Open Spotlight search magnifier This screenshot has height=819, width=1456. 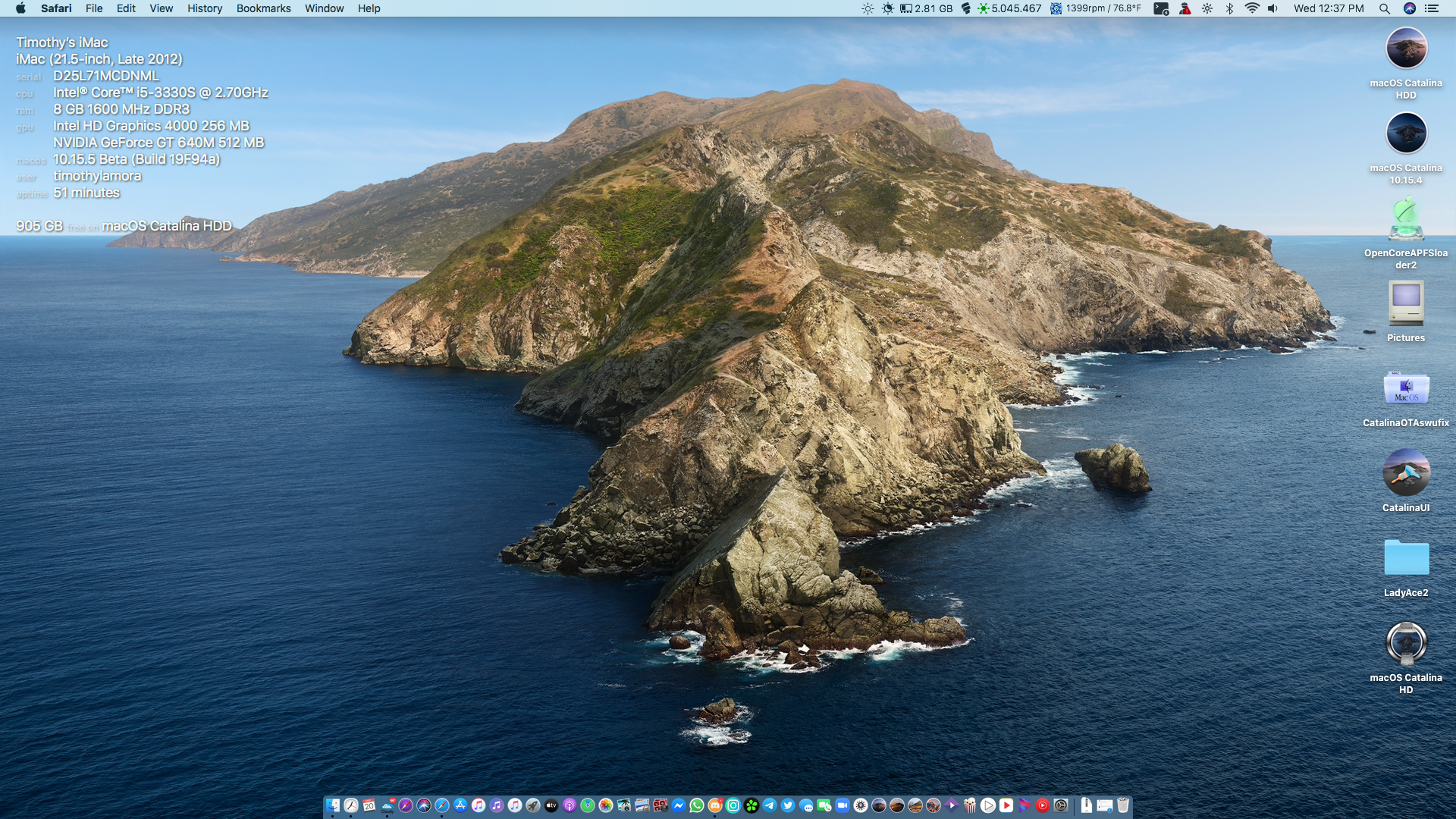pyautogui.click(x=1384, y=8)
